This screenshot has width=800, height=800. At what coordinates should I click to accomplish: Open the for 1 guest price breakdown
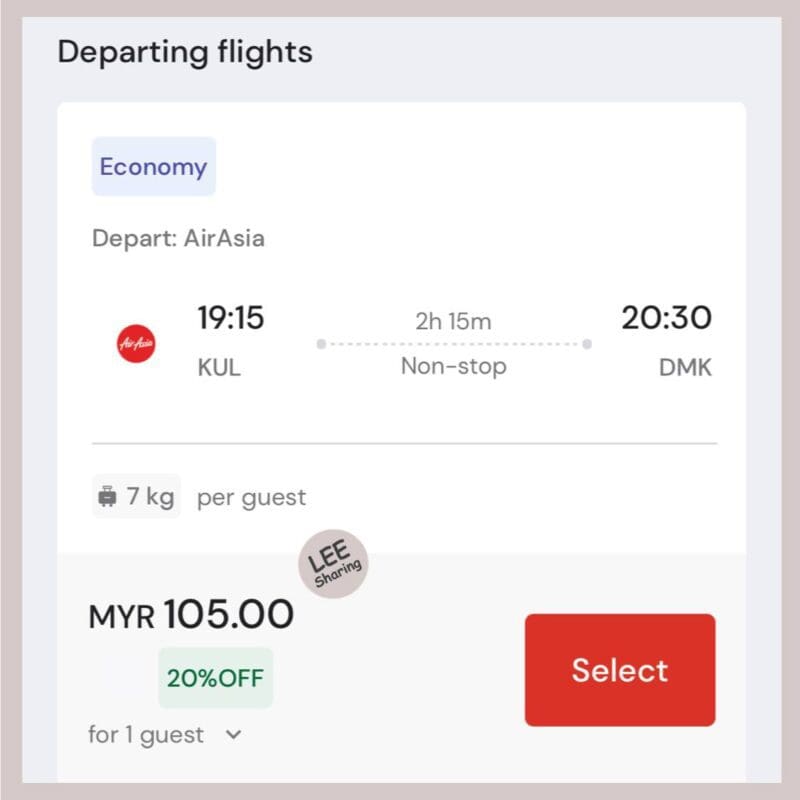point(146,735)
